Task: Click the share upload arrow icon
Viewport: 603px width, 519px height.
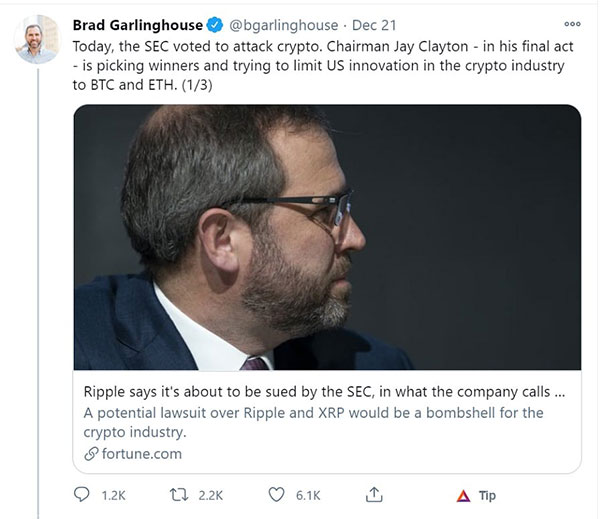Action: tap(376, 495)
